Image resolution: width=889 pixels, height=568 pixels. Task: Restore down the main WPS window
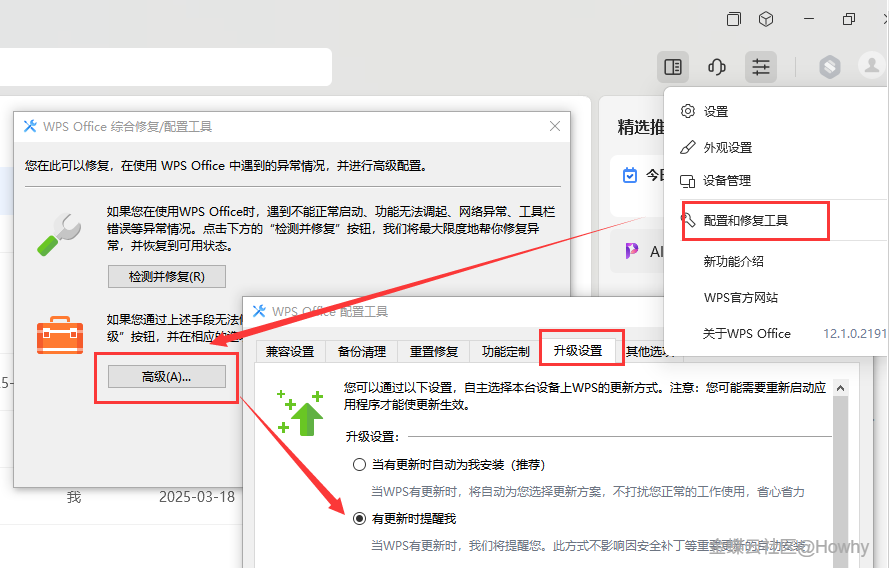(x=849, y=19)
